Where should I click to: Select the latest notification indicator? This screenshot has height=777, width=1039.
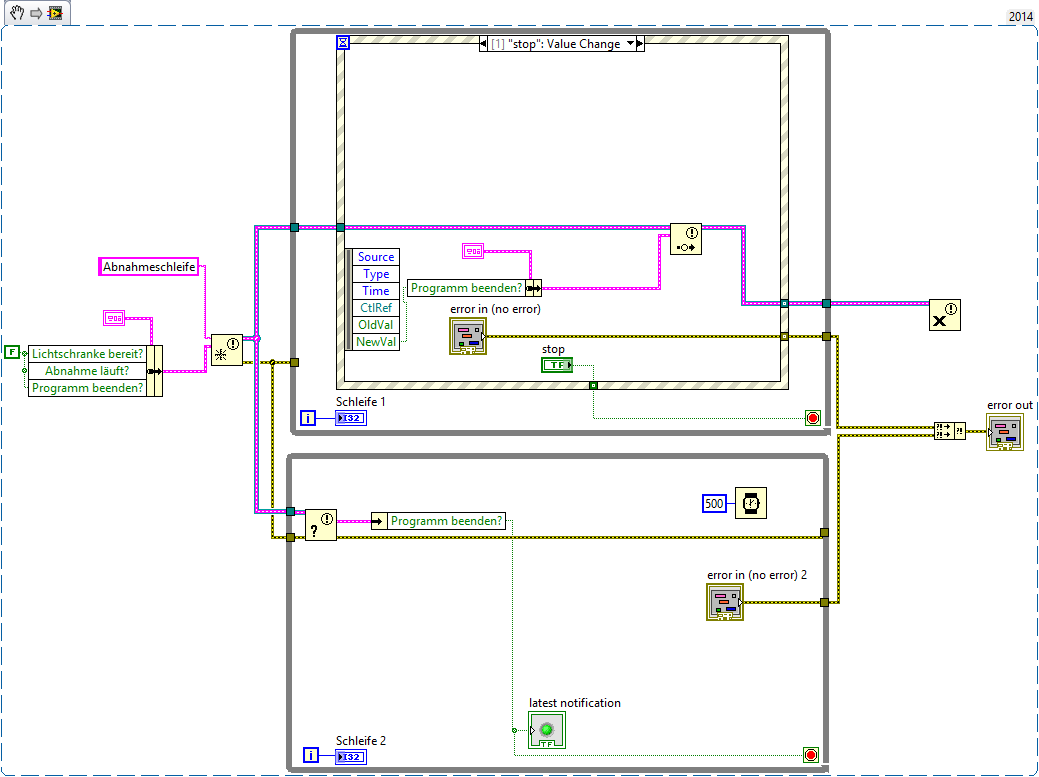[x=547, y=730]
